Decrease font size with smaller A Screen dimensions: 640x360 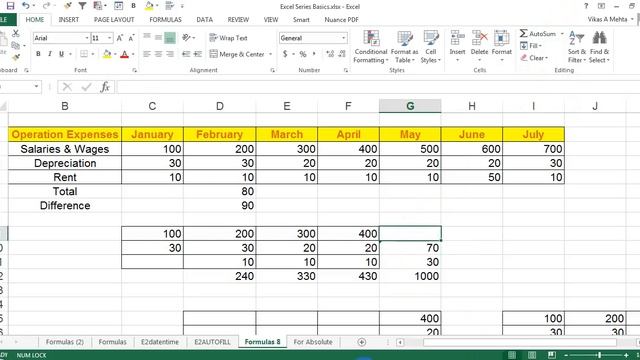coord(131,38)
